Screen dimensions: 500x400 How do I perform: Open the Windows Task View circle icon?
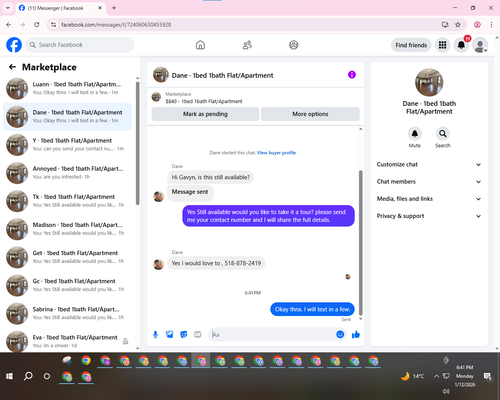coord(47,376)
